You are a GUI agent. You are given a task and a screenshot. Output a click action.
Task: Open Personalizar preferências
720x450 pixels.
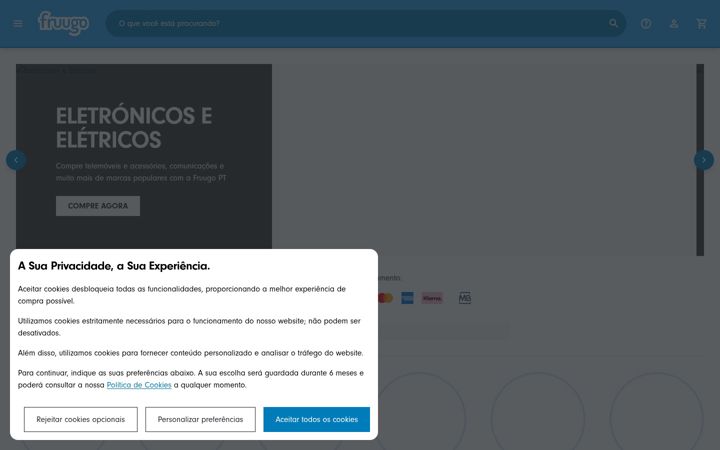point(200,419)
